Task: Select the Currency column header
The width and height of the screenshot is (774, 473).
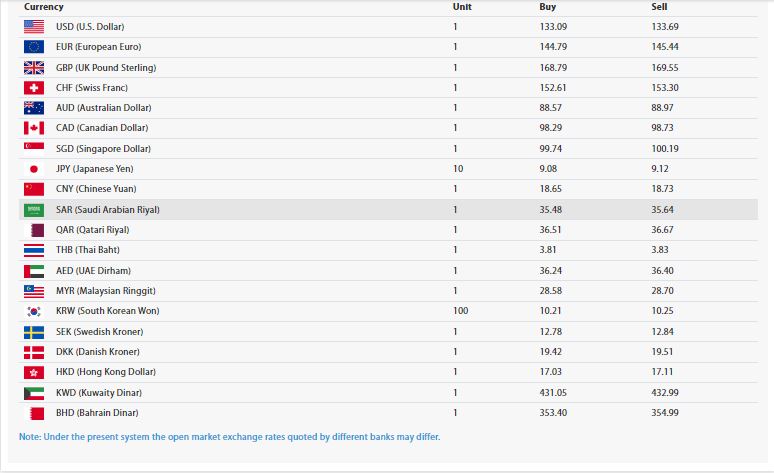Action: pyautogui.click(x=44, y=7)
